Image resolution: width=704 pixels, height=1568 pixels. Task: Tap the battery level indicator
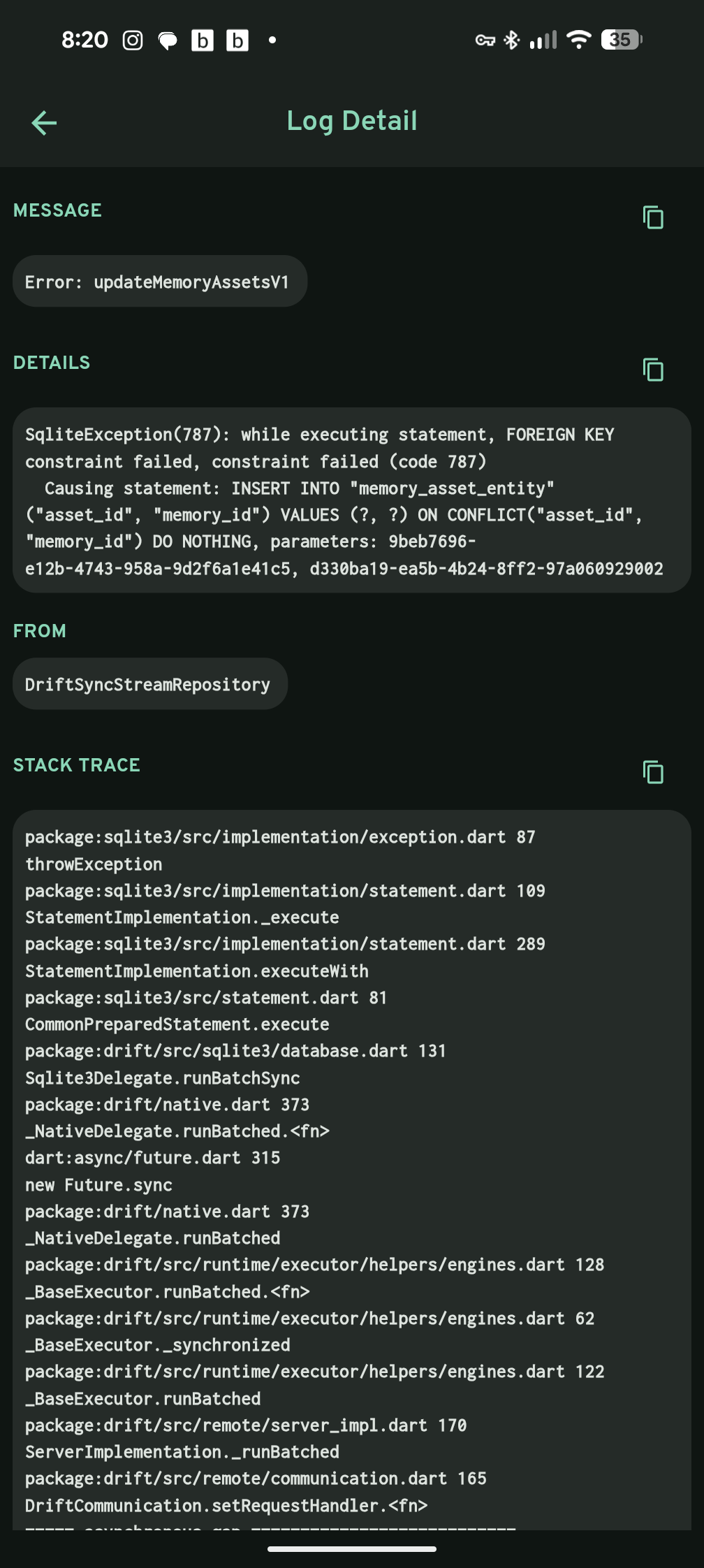pyautogui.click(x=621, y=40)
